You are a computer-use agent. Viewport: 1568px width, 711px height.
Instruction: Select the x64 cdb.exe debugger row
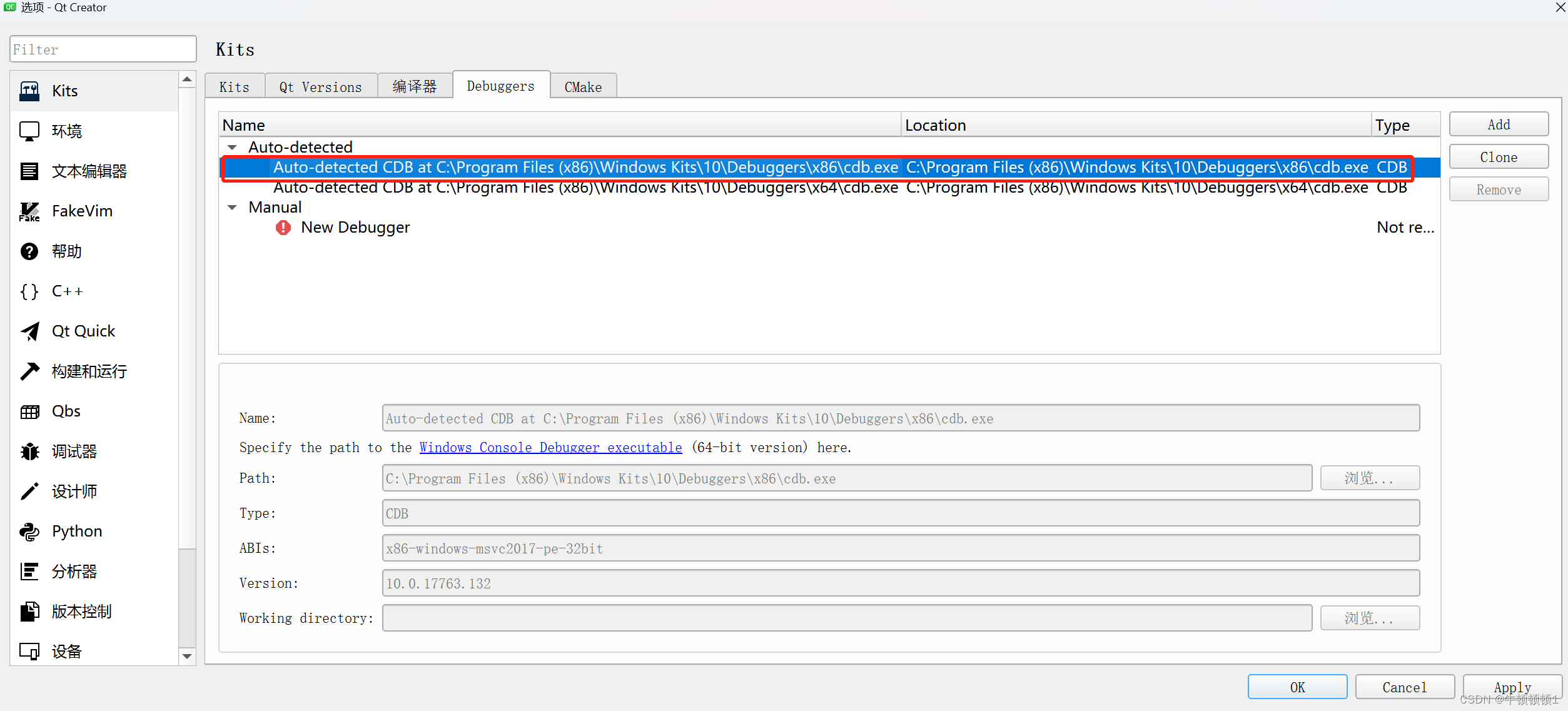point(585,188)
